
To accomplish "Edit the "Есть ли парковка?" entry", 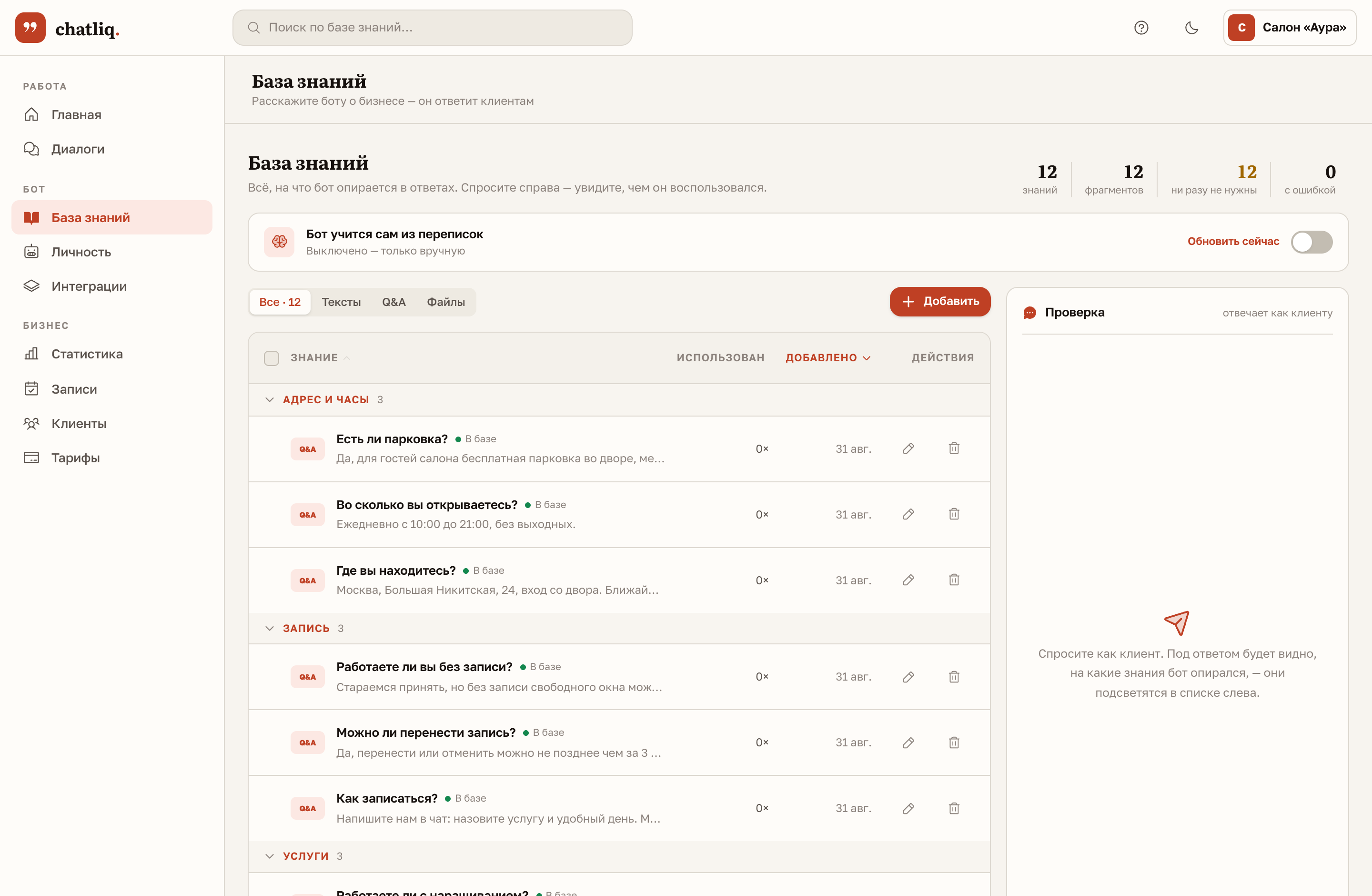I will (908, 448).
